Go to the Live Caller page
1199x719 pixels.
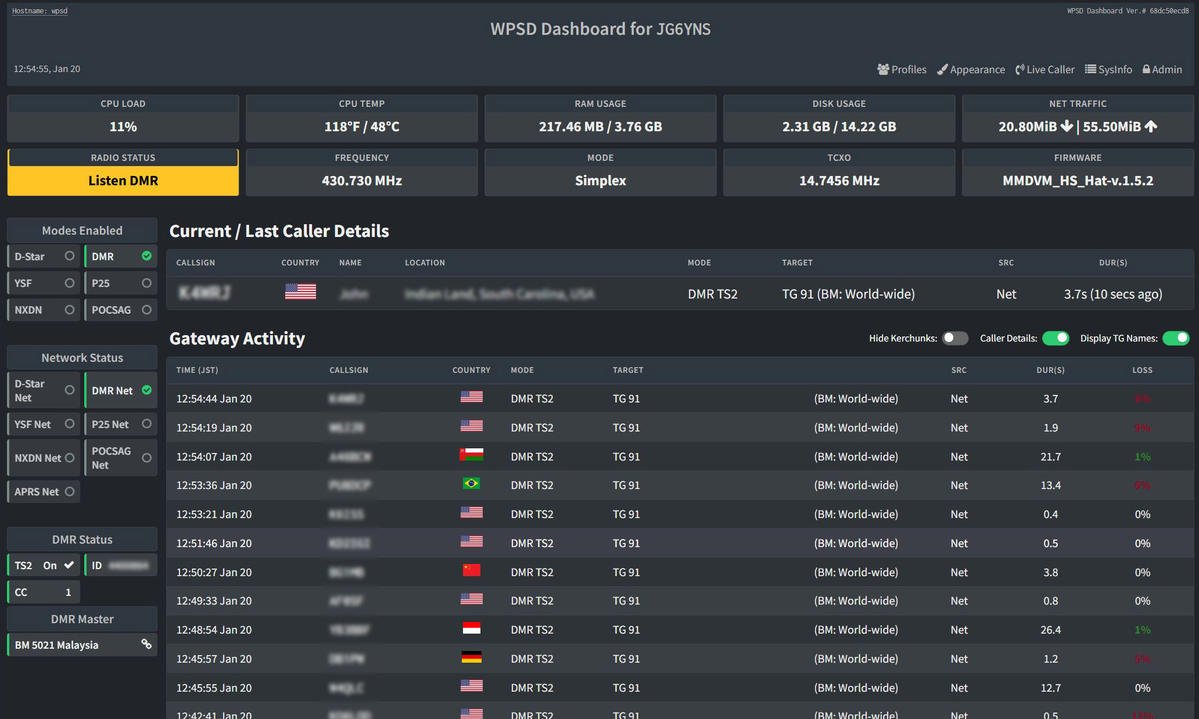tap(1045, 70)
